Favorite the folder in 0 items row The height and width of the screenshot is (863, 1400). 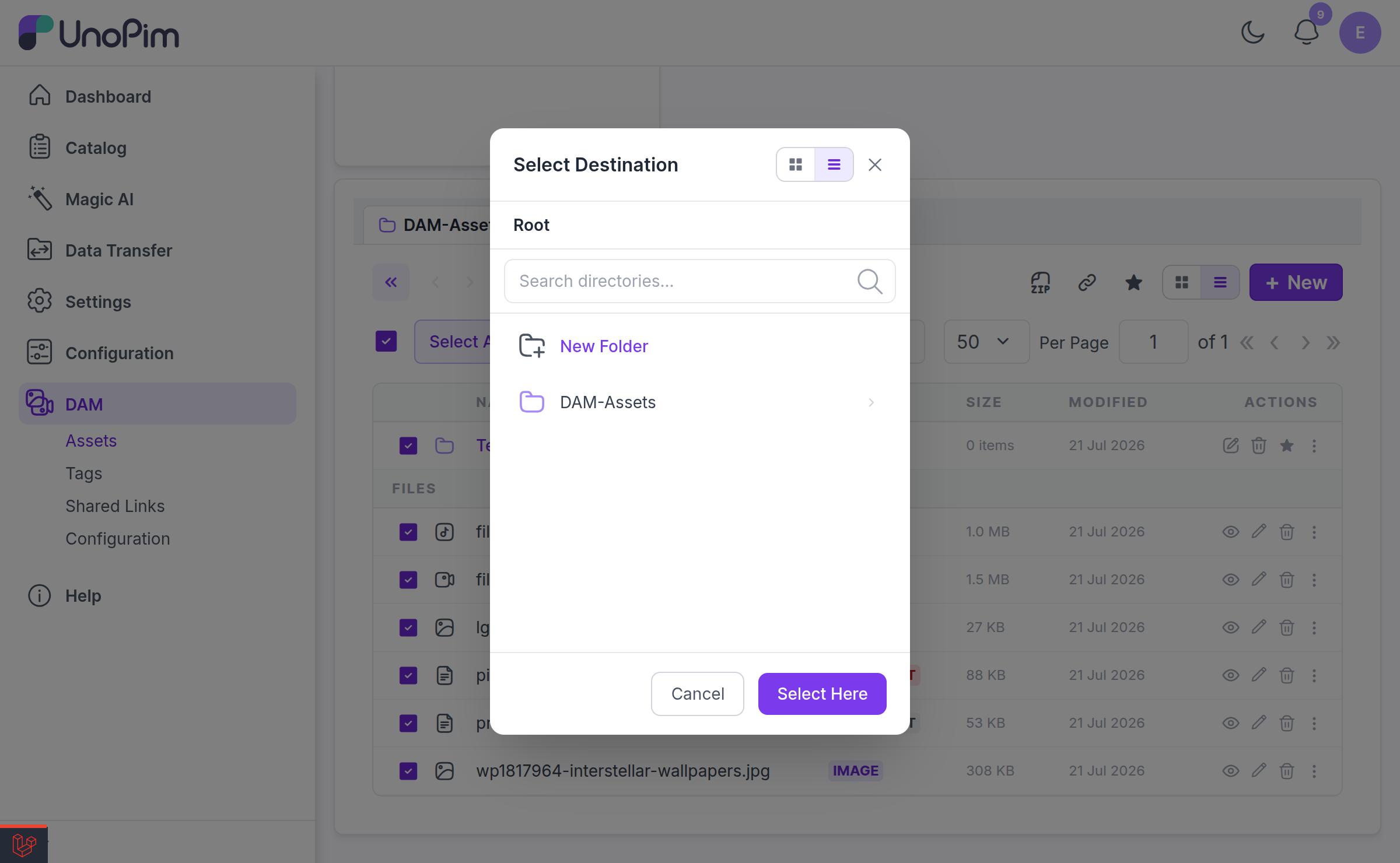pos(1287,445)
